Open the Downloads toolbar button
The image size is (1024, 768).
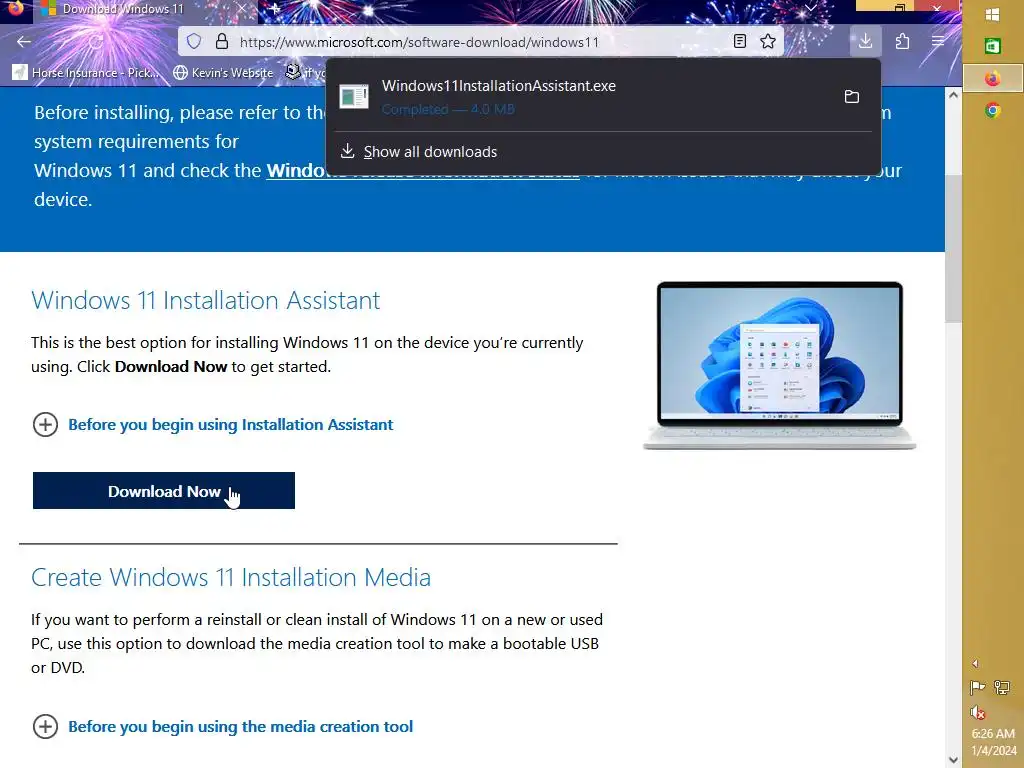point(865,42)
